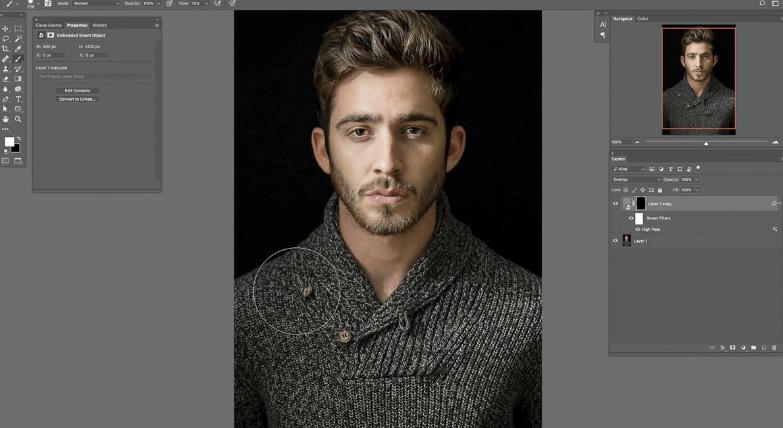This screenshot has height=428, width=783.
Task: Select the Move tool
Action: 5,29
